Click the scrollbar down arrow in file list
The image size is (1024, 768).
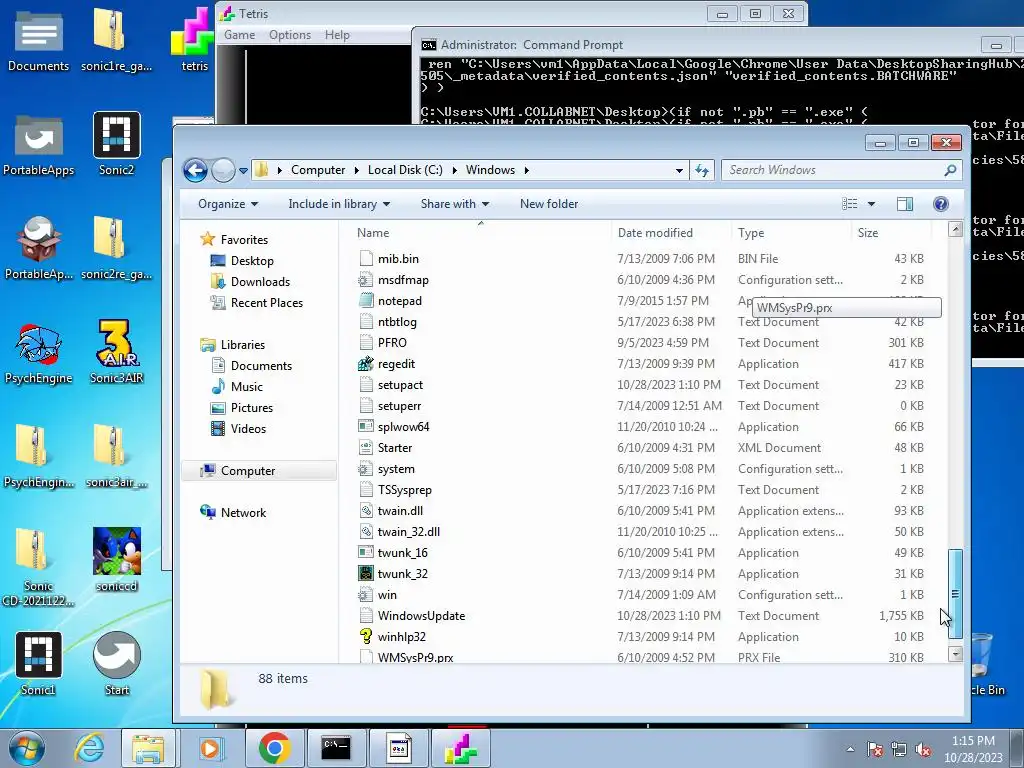[955, 654]
